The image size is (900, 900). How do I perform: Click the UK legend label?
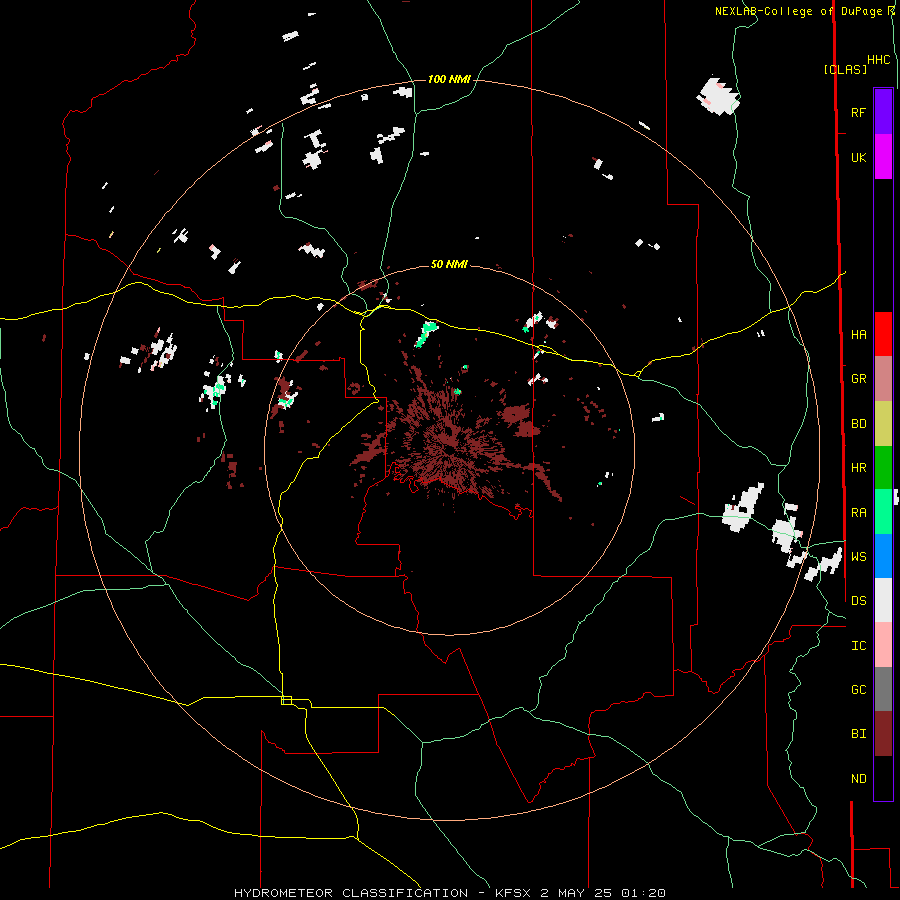pos(858,157)
